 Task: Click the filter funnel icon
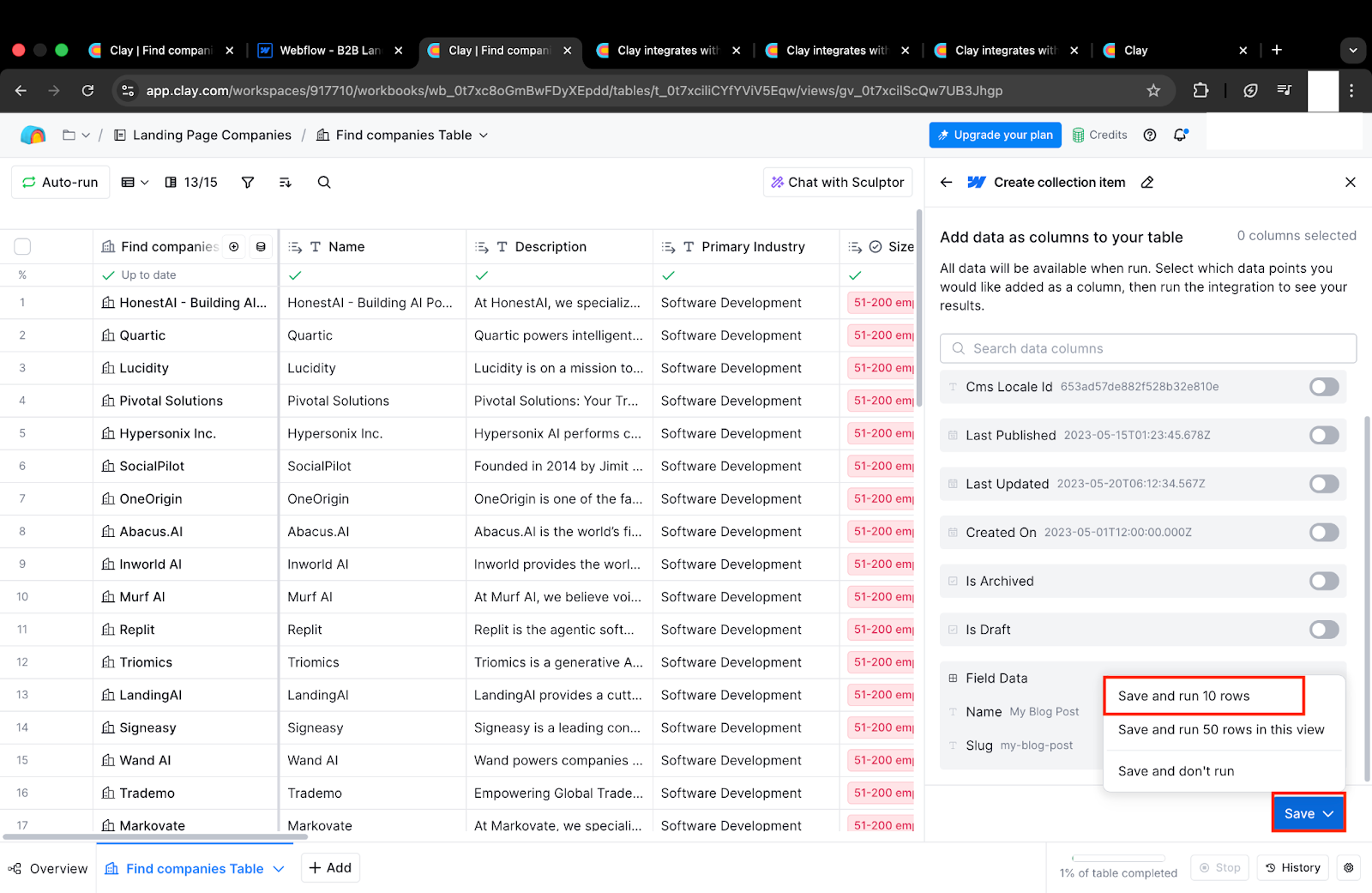click(x=248, y=182)
